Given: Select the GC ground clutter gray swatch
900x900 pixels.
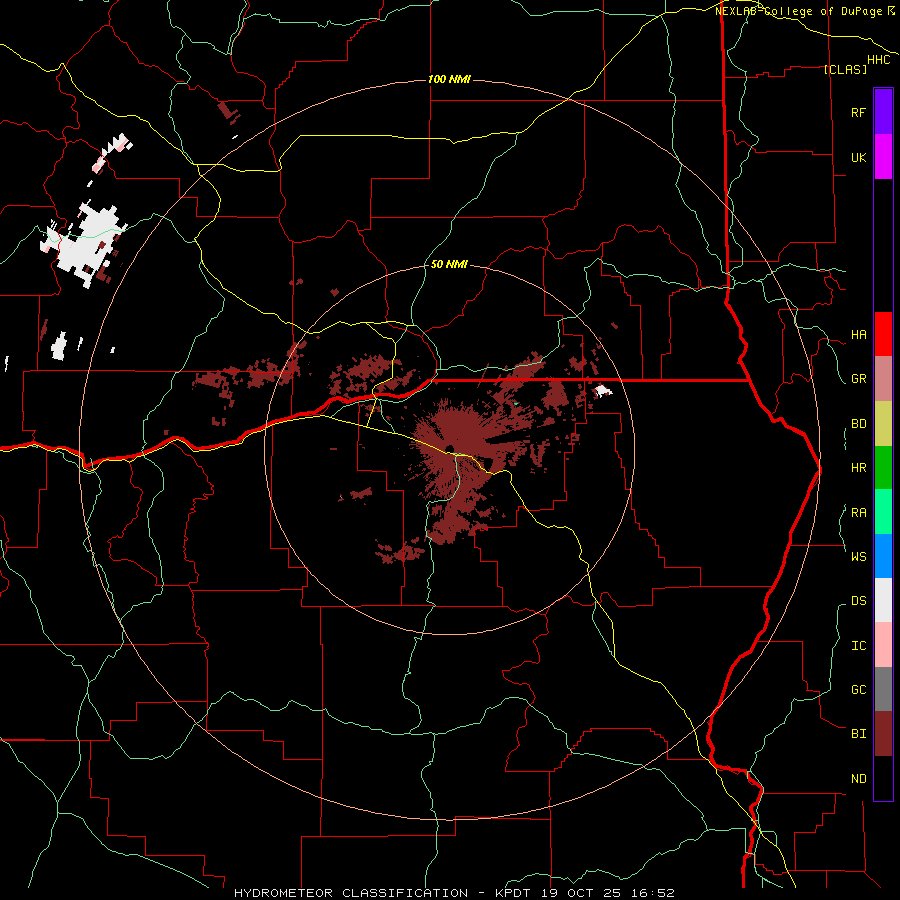Looking at the screenshot, I should [x=883, y=689].
